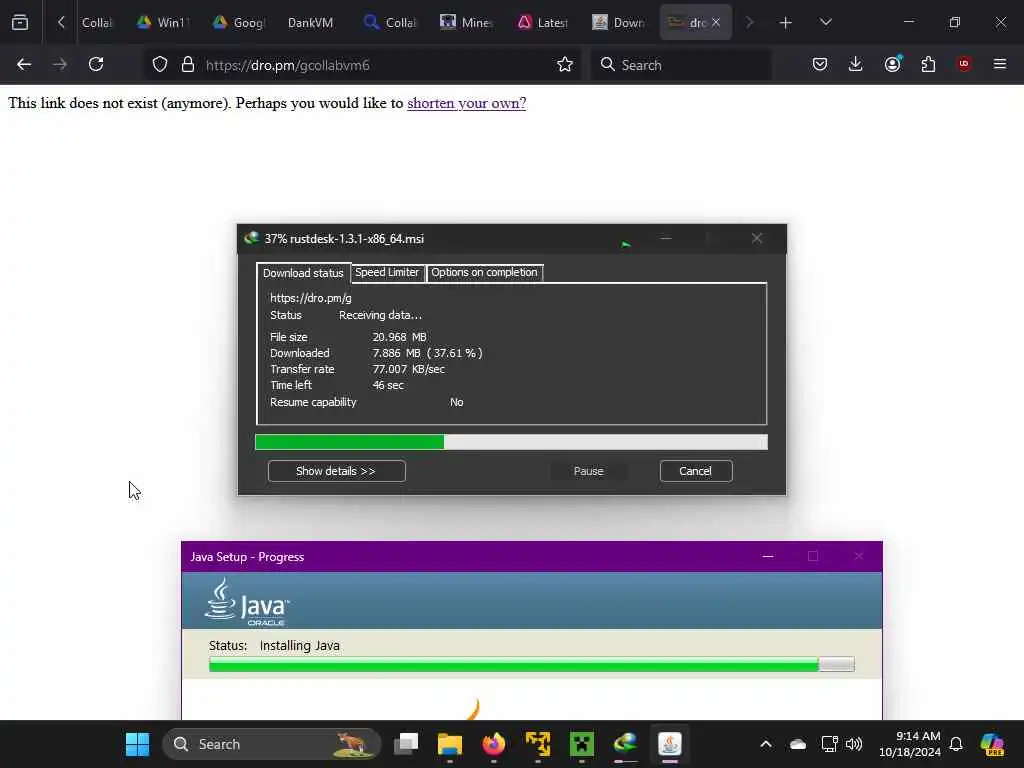Open tracking protection shield icon

click(160, 65)
